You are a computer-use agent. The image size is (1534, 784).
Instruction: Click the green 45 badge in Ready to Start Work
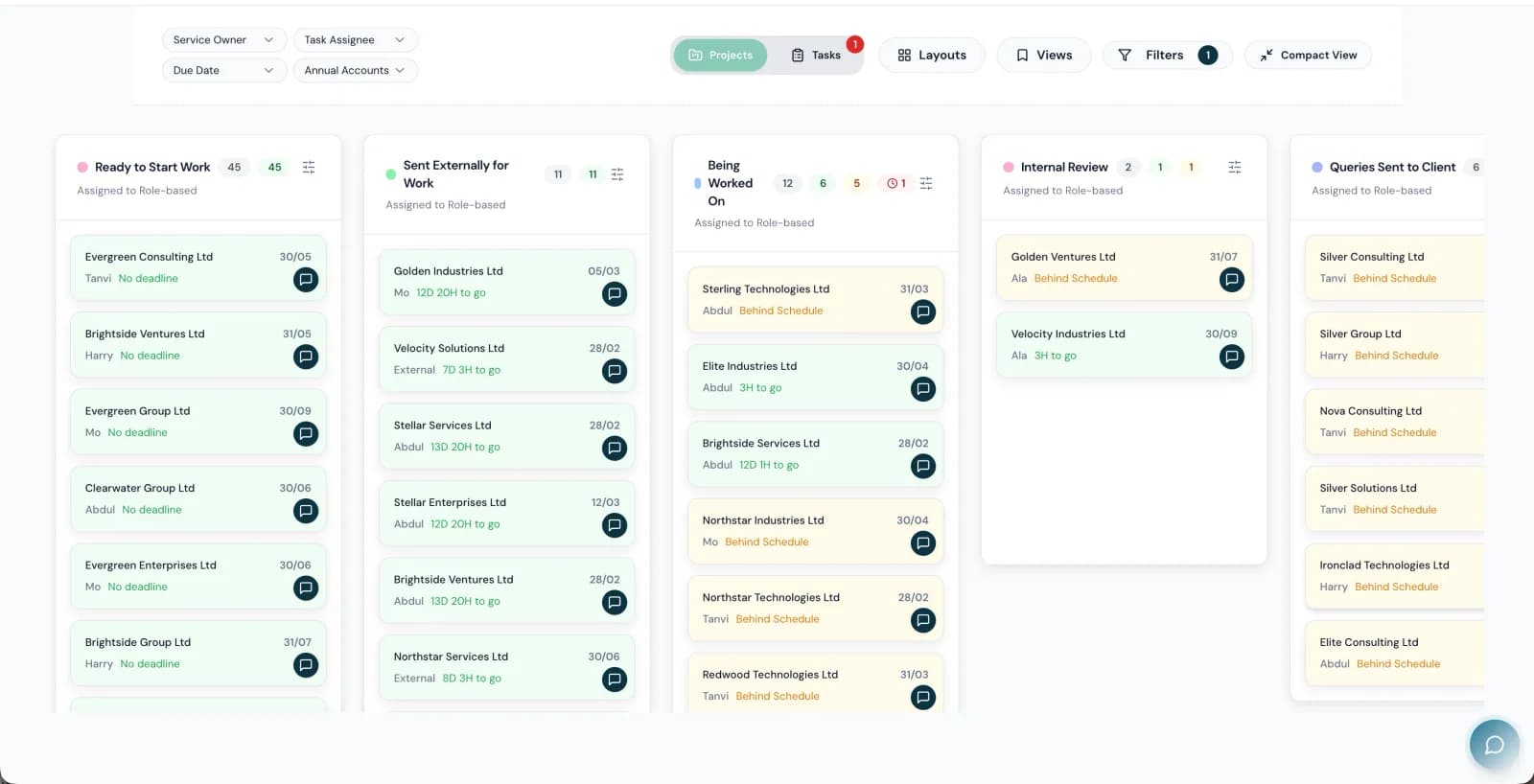tap(275, 167)
